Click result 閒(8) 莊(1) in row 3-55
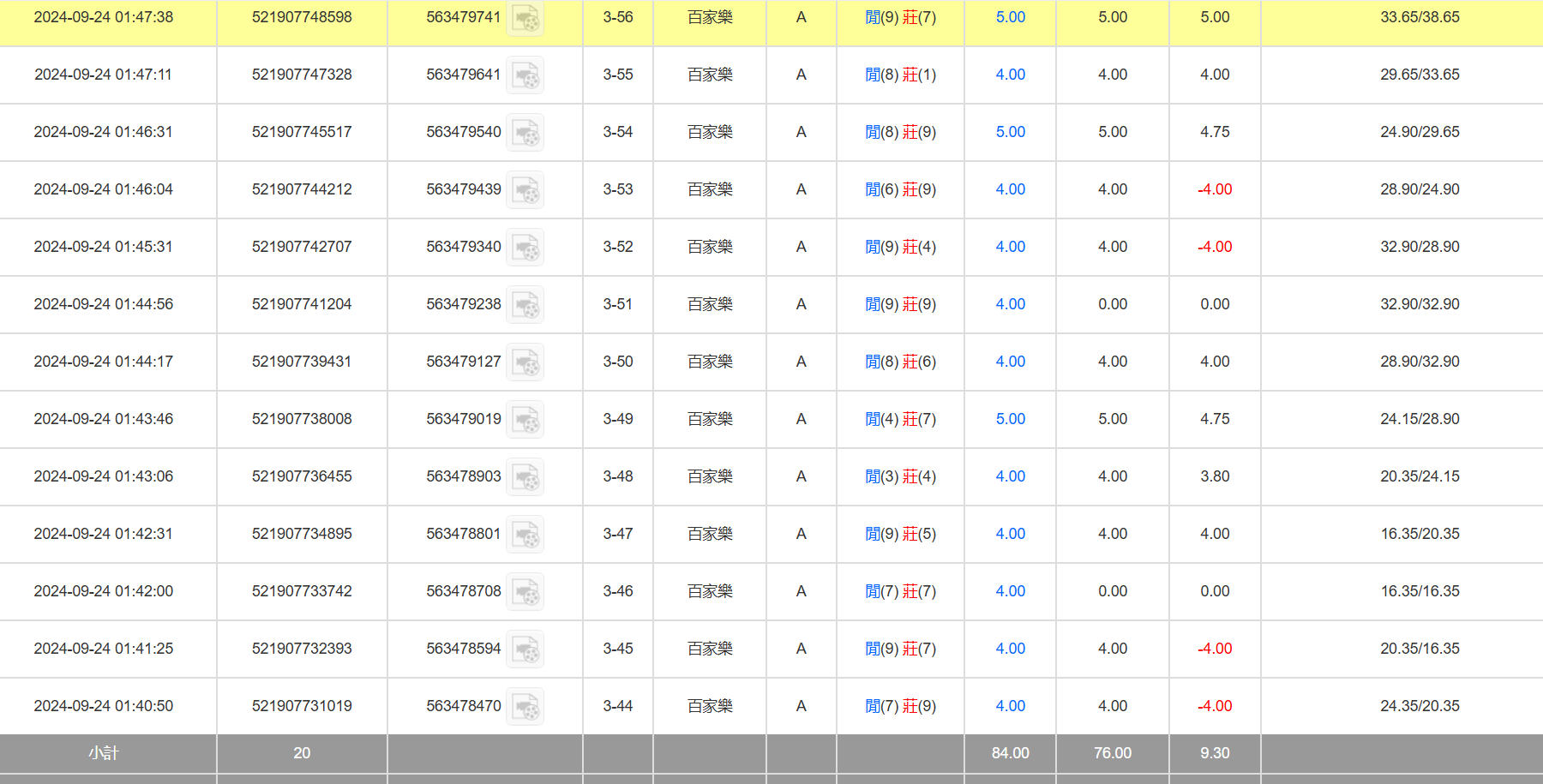This screenshot has width=1543, height=784. [900, 75]
